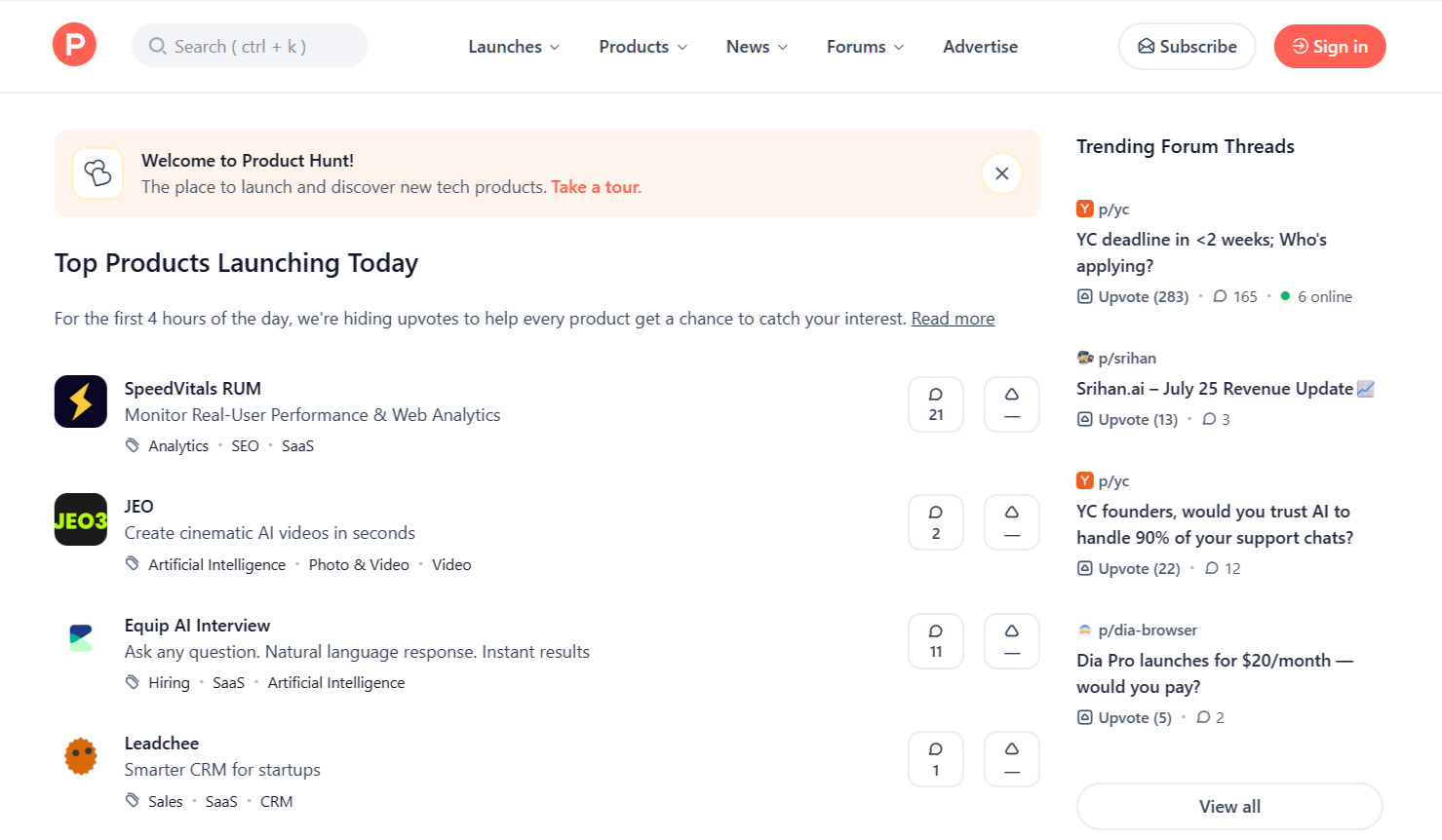Open the YC deadline in <2 weeks thread
Image resolution: width=1442 pixels, height=840 pixels.
coord(1201,252)
